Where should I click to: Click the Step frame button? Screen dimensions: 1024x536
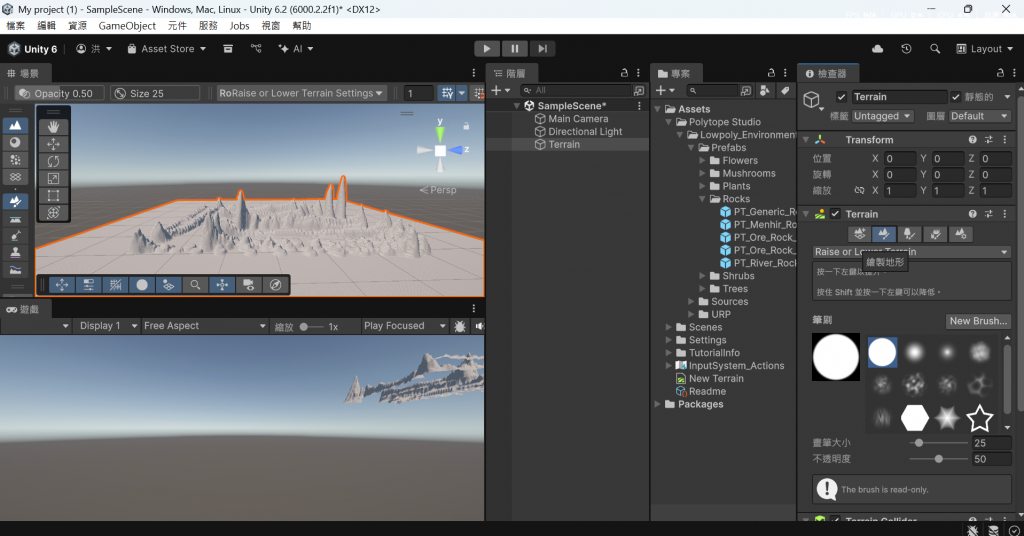pyautogui.click(x=542, y=48)
